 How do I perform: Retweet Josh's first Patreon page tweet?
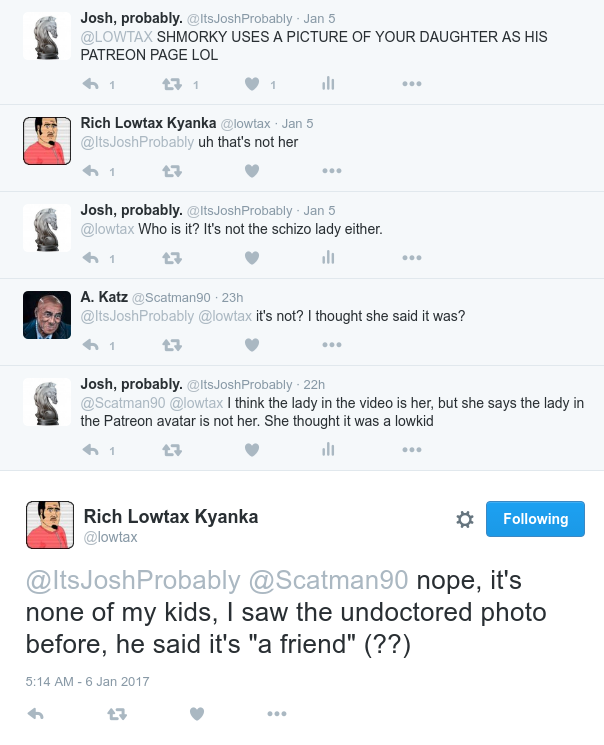(x=172, y=84)
